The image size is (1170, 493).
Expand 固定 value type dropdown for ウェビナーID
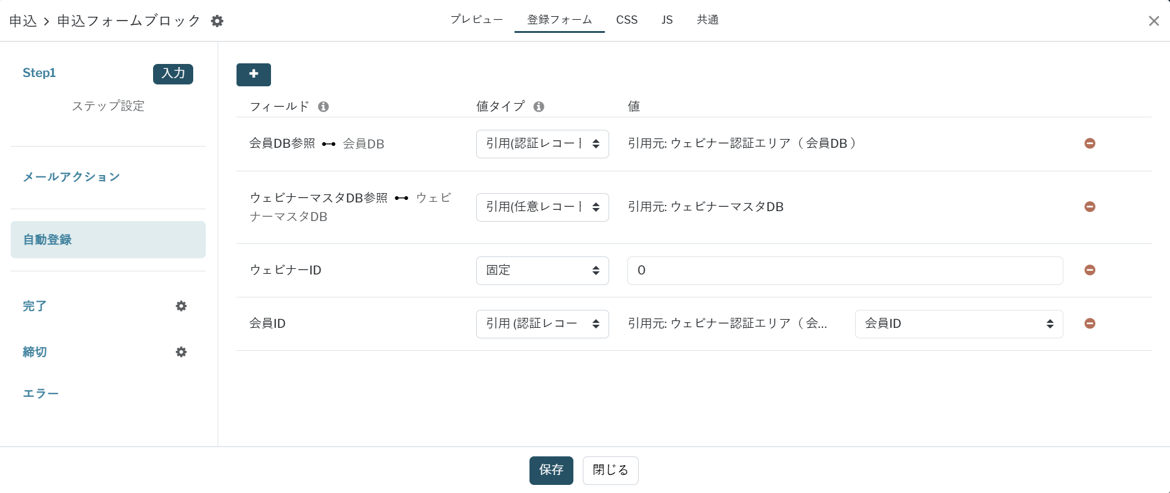542,270
